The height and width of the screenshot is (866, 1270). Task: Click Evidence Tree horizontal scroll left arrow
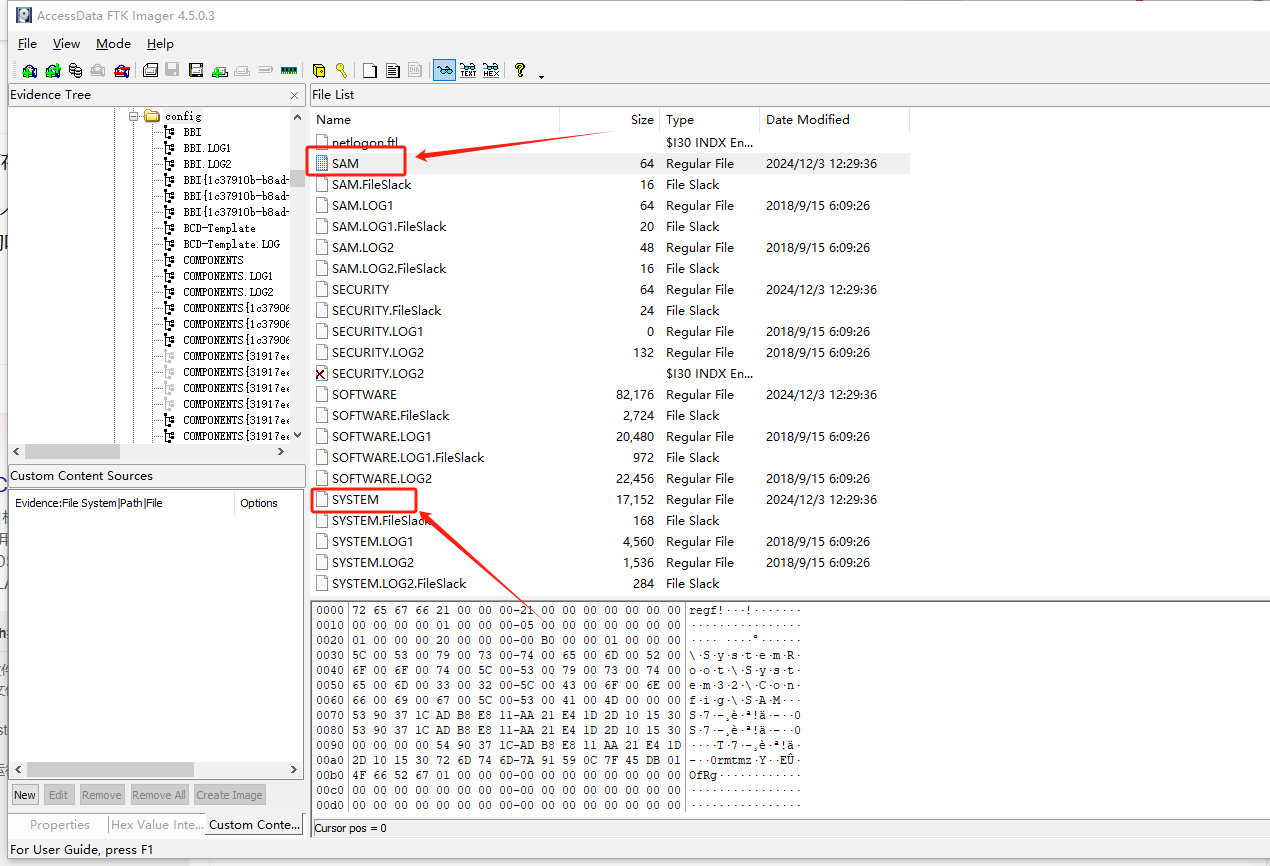pyautogui.click(x=17, y=452)
